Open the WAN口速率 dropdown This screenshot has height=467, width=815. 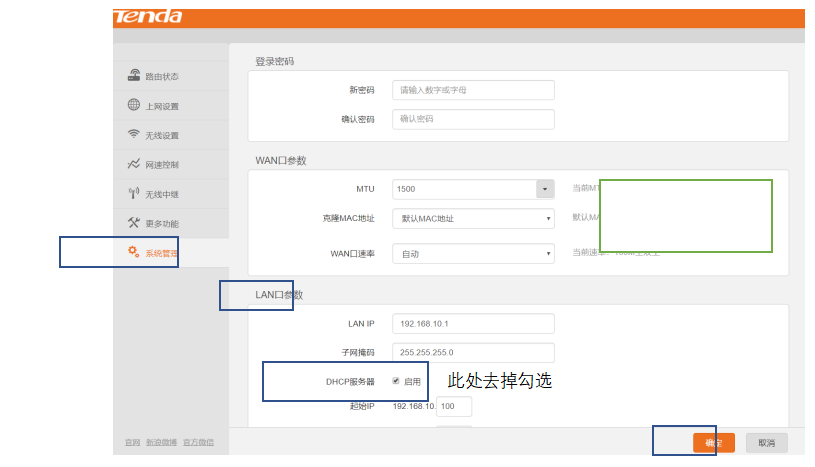[x=472, y=254]
